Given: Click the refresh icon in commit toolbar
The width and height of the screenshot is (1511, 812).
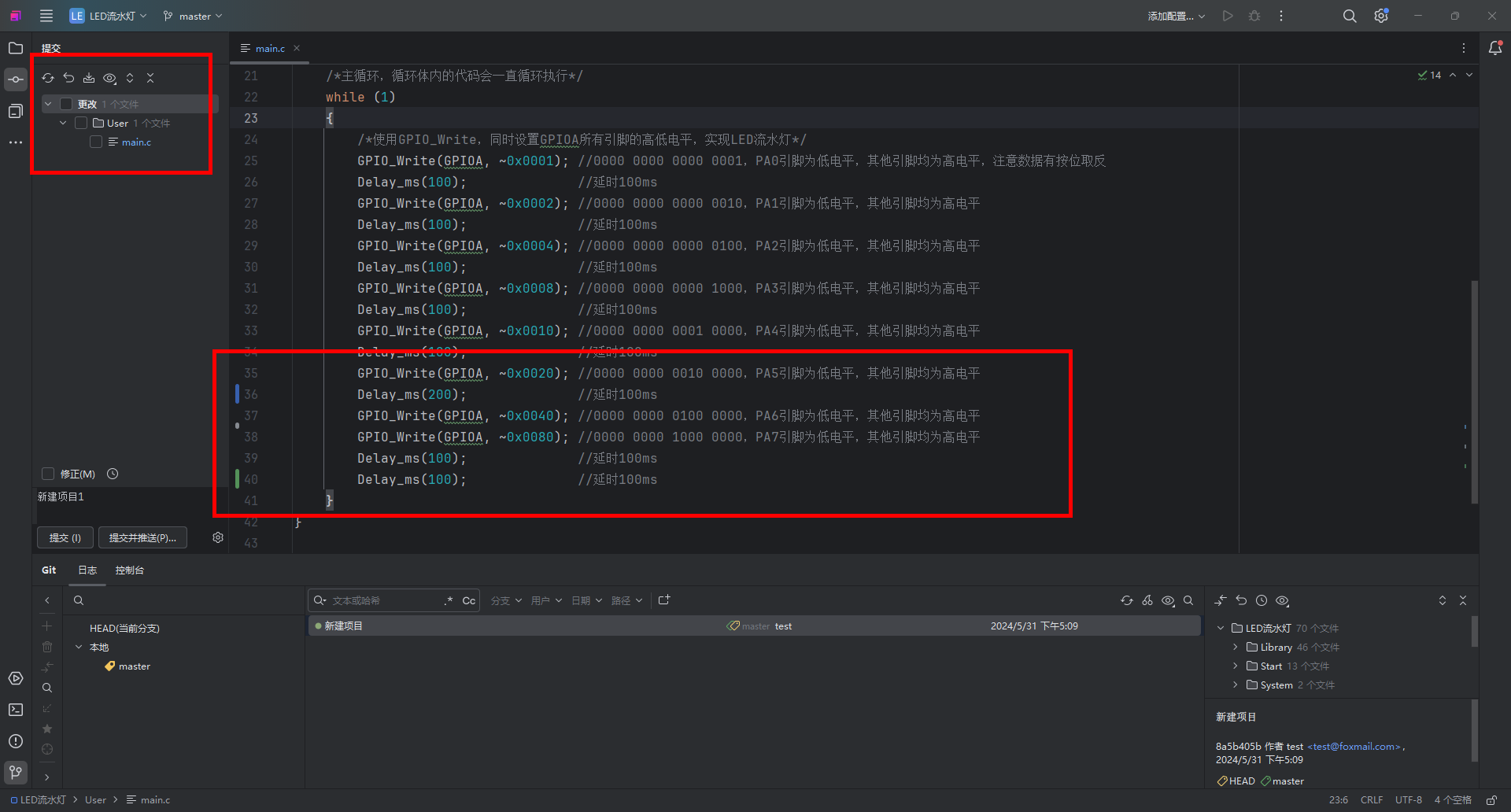Looking at the screenshot, I should (x=48, y=78).
